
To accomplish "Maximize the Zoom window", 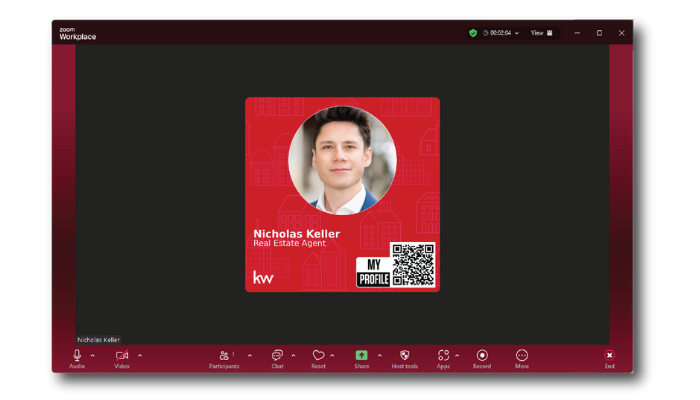I will tap(599, 33).
